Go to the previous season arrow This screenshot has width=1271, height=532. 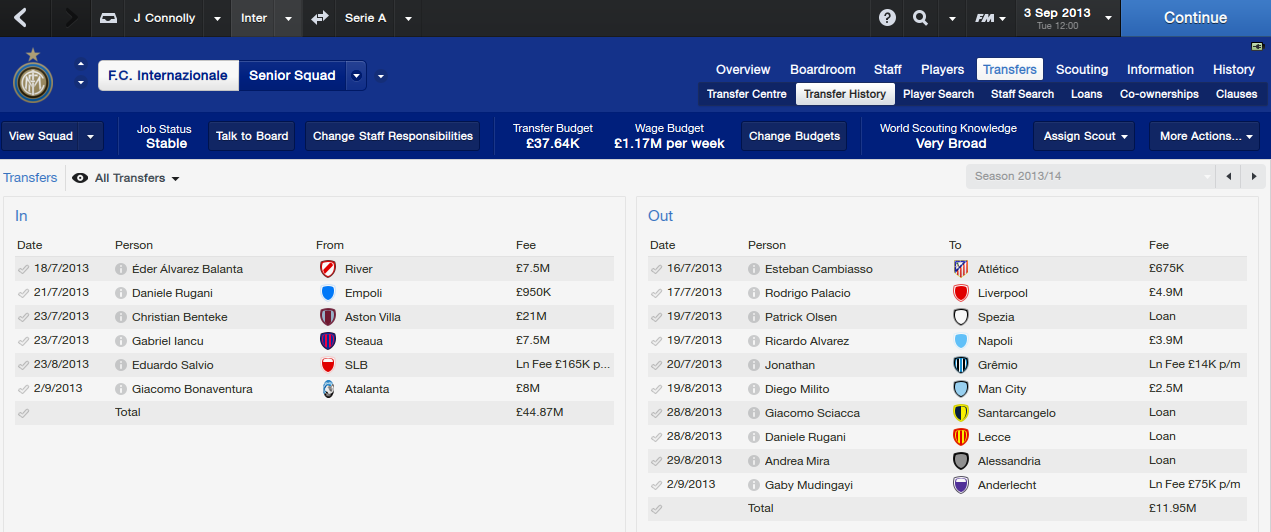tap(1230, 177)
